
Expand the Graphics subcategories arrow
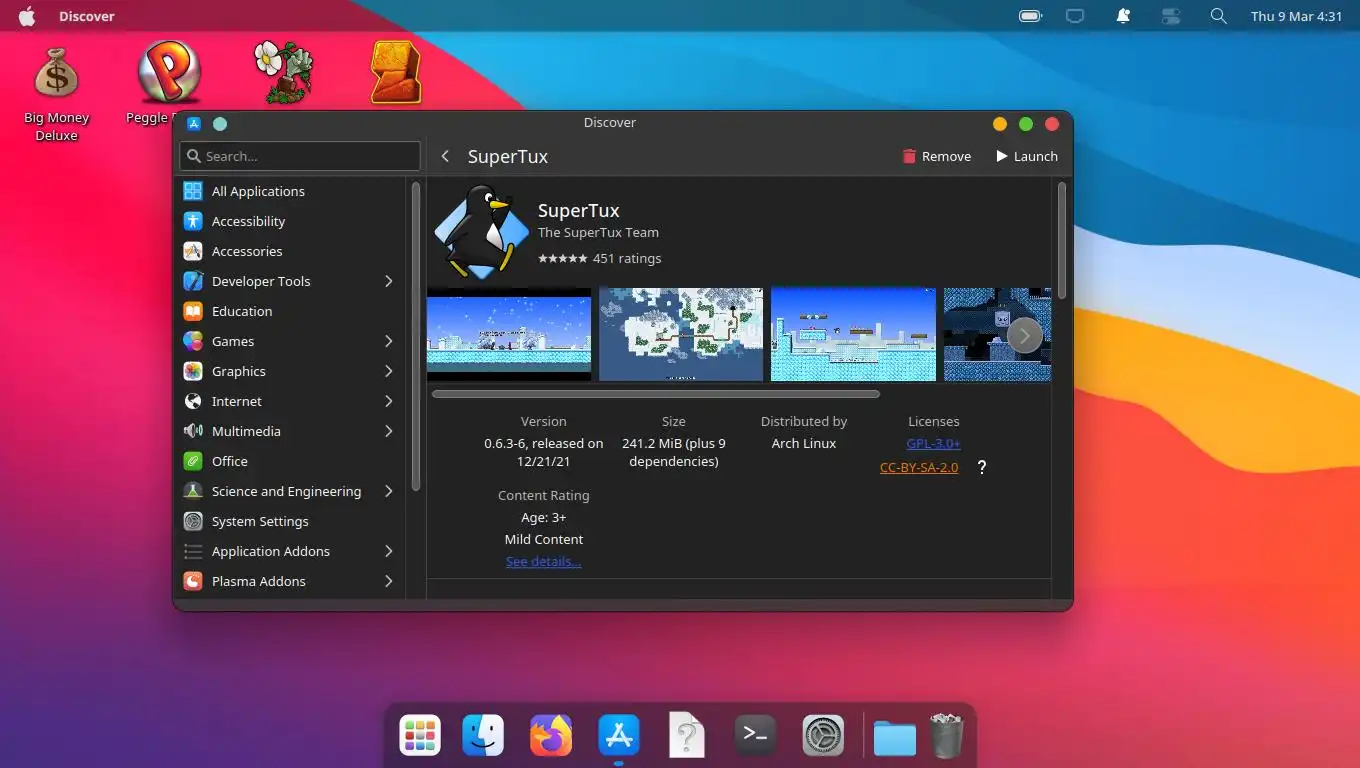coord(389,371)
